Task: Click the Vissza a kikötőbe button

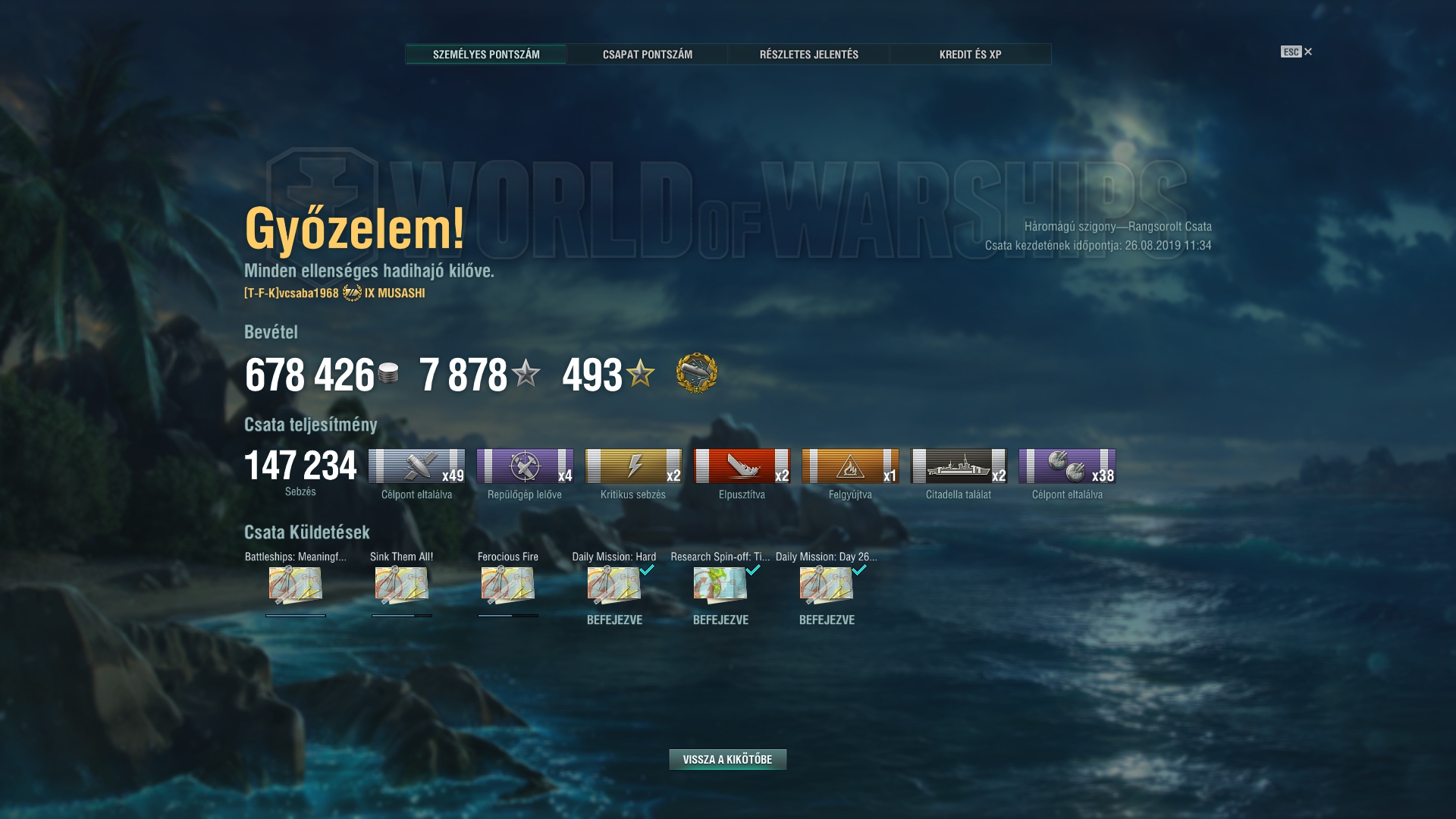Action: (x=728, y=759)
